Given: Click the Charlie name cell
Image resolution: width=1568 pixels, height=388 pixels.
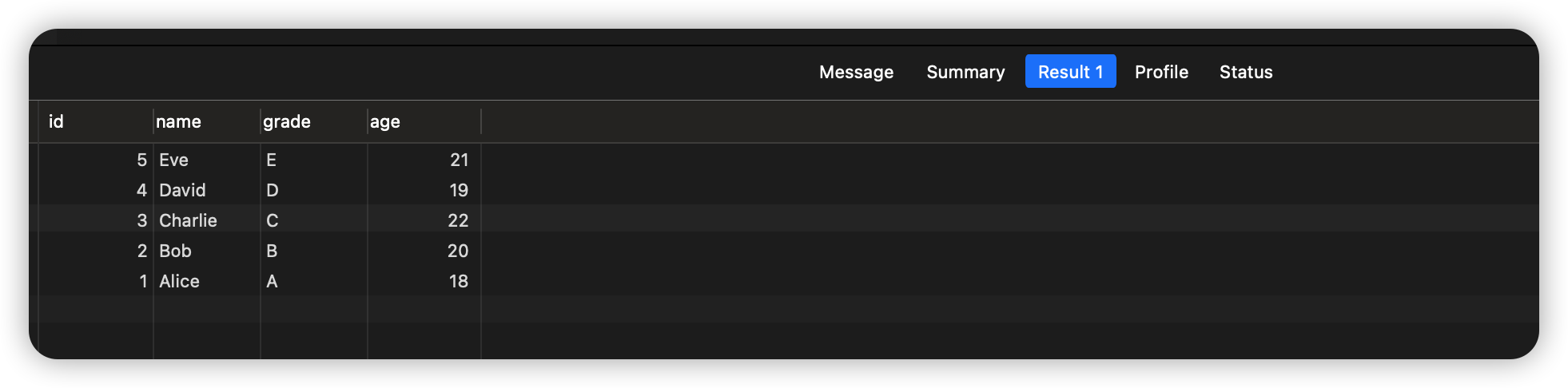Looking at the screenshot, I should click(188, 220).
